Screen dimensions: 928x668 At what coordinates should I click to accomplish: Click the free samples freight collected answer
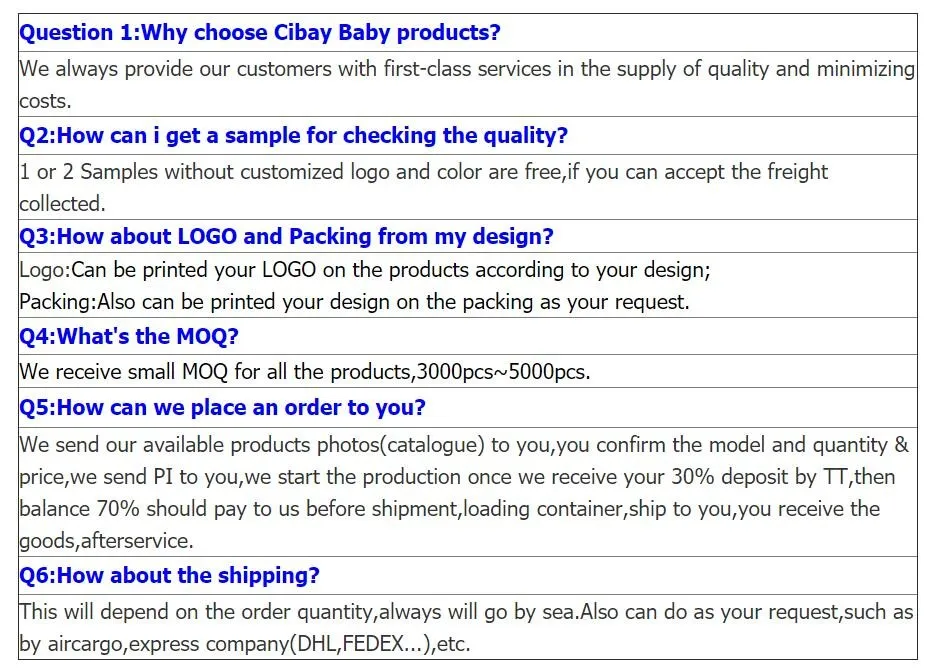[424, 188]
